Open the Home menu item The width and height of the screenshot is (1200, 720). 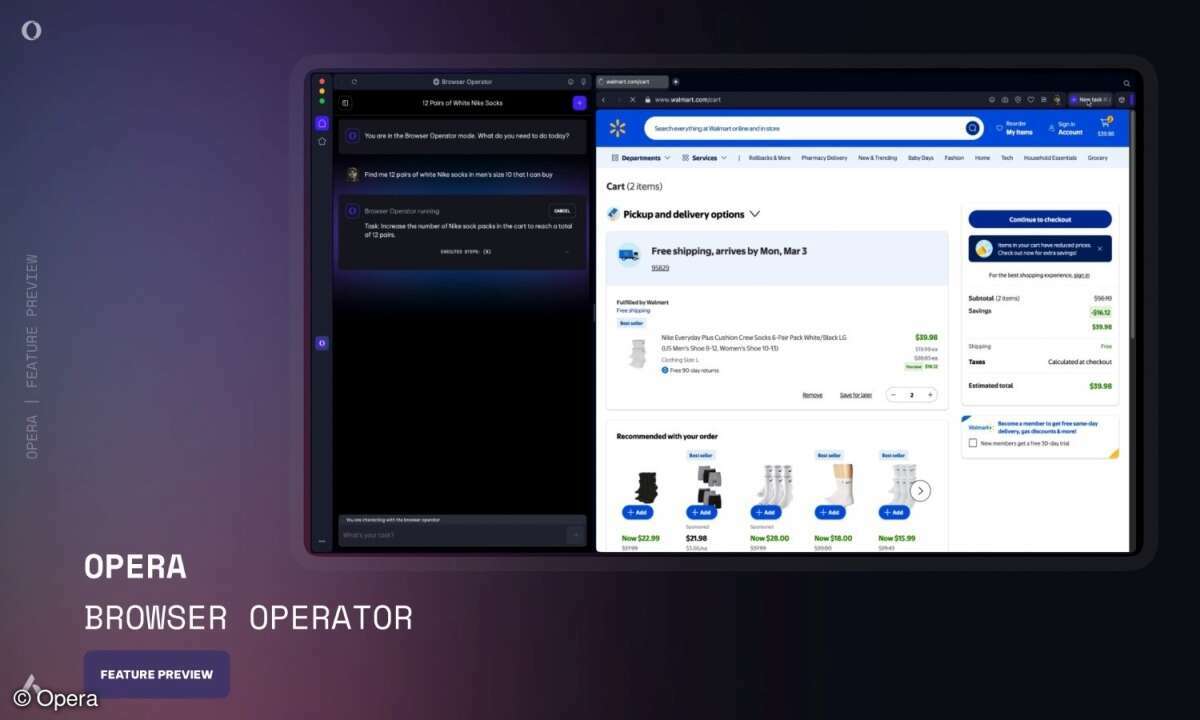coord(982,158)
